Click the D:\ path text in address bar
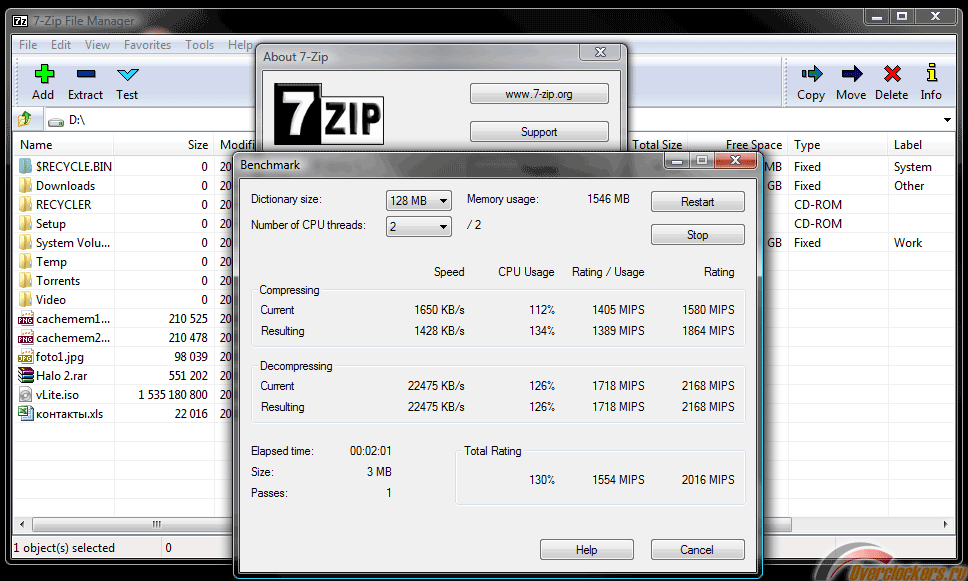The width and height of the screenshot is (968, 581). click(x=77, y=120)
